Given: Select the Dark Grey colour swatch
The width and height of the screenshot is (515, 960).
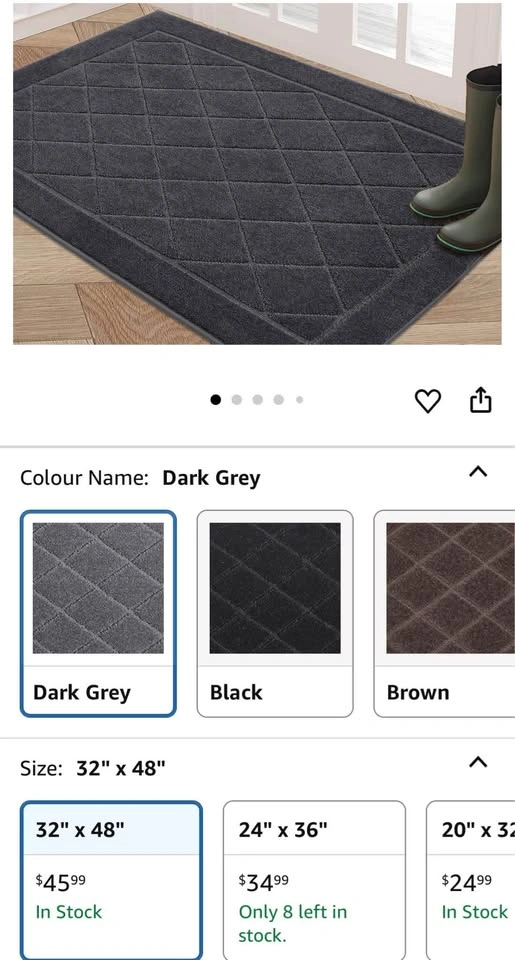Looking at the screenshot, I should (x=98, y=613).
